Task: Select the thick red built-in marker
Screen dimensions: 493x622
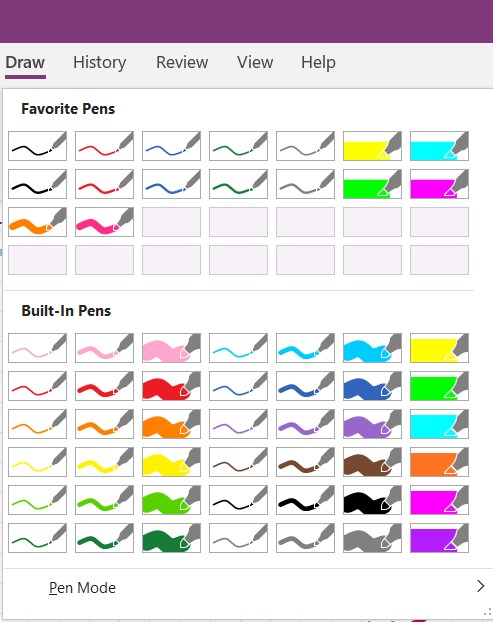Action: [x=171, y=386]
